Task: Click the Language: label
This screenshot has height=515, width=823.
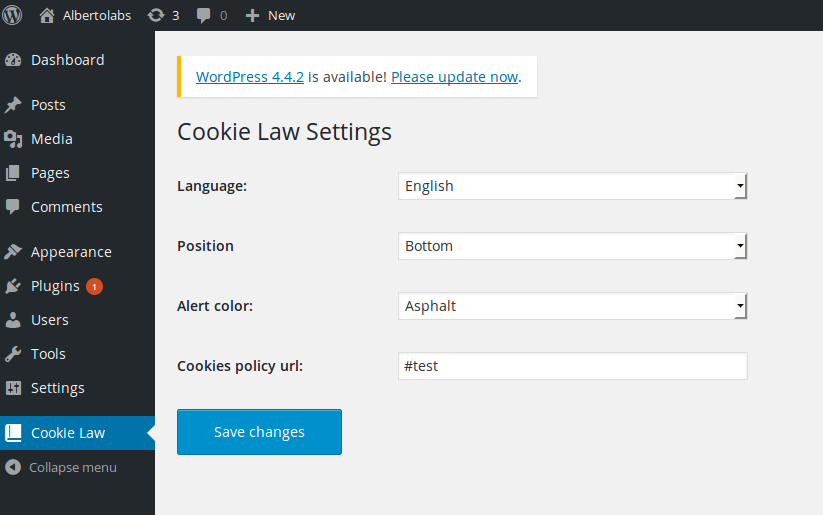Action: click(x=212, y=186)
